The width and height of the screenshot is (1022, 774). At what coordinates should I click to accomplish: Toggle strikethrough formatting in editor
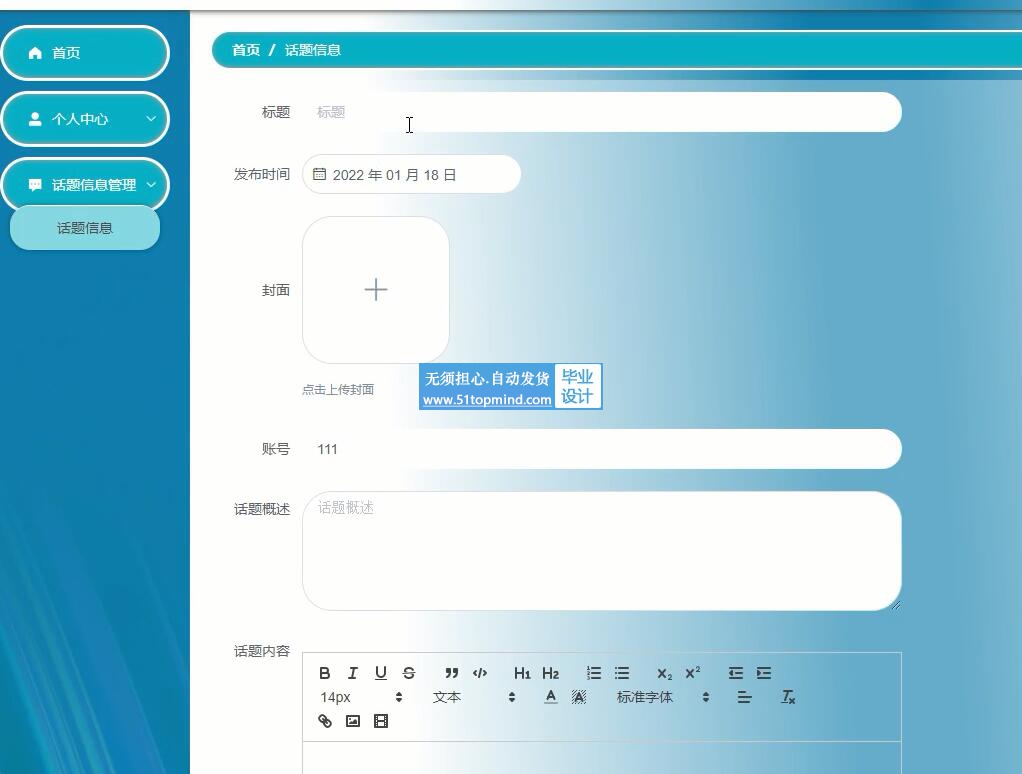[x=409, y=673]
